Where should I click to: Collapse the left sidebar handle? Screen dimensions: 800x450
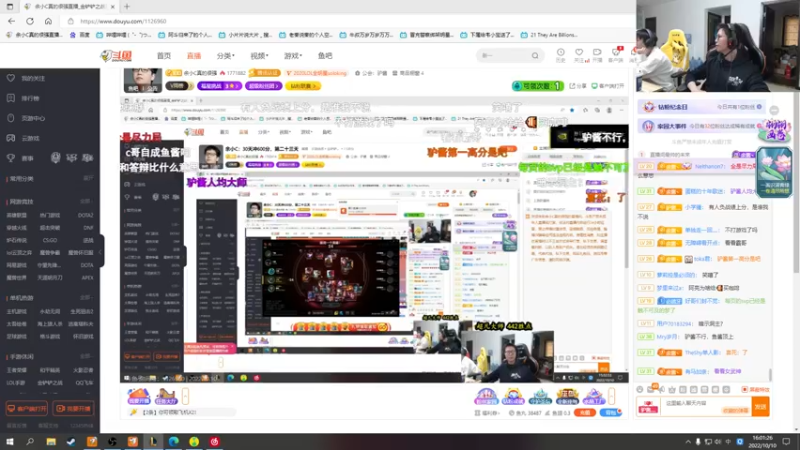pos(102,251)
